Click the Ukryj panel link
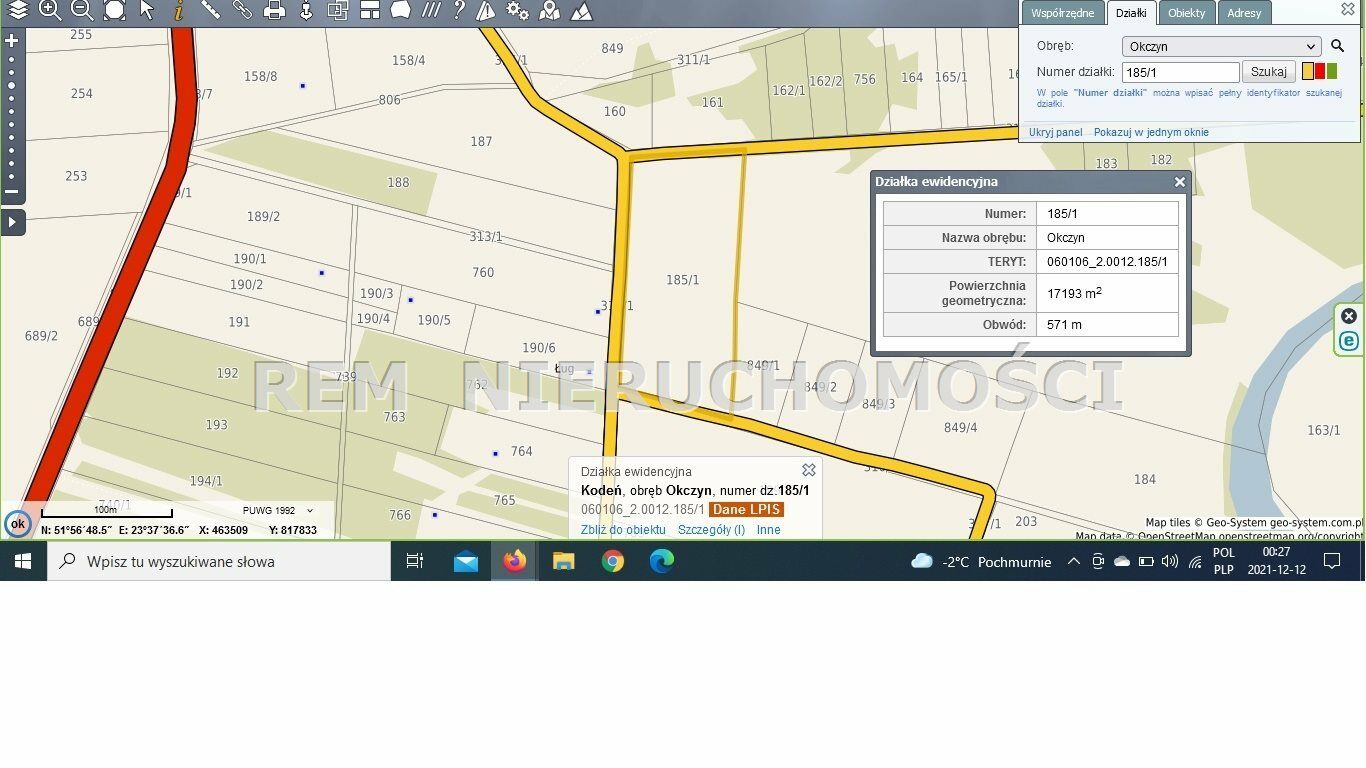The image size is (1366, 768). click(1055, 132)
